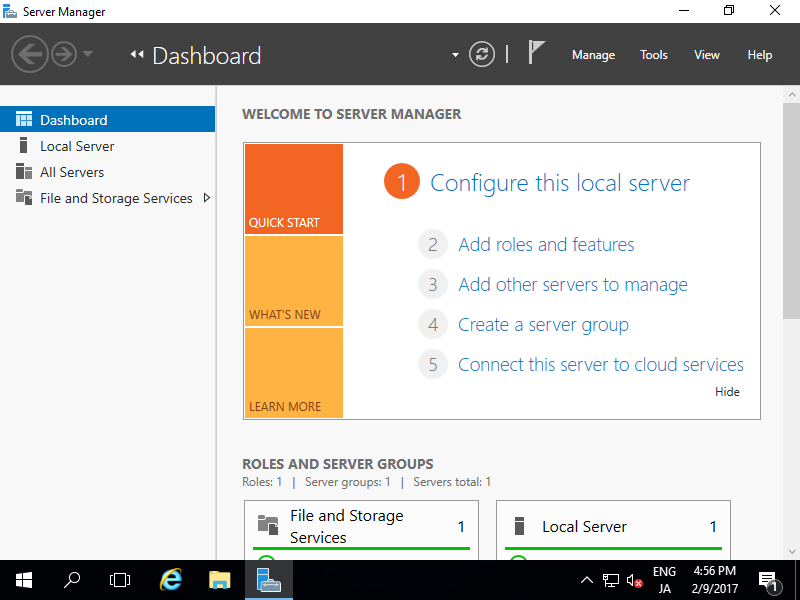Open the Start menu
The image size is (800, 600).
click(22, 580)
